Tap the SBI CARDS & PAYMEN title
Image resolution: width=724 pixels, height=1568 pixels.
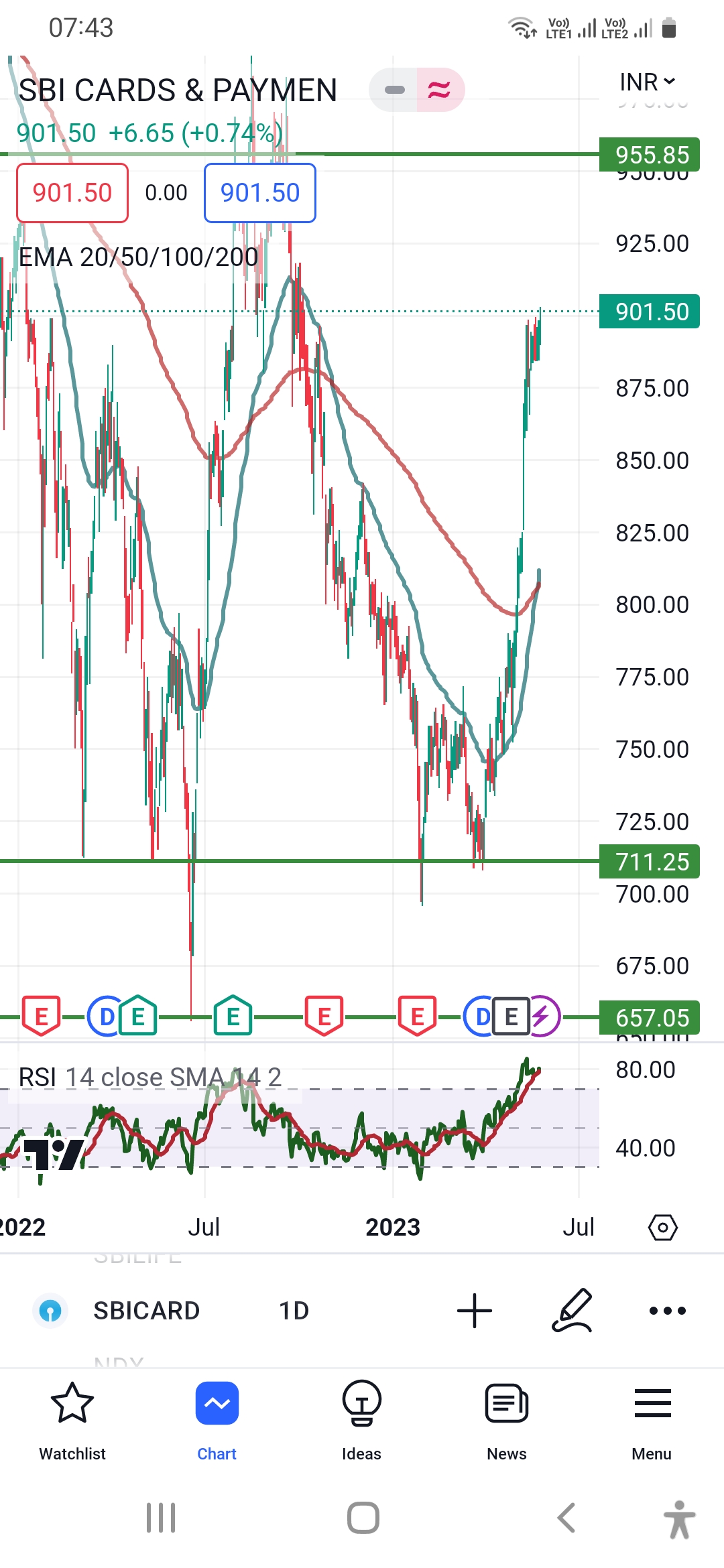point(178,90)
